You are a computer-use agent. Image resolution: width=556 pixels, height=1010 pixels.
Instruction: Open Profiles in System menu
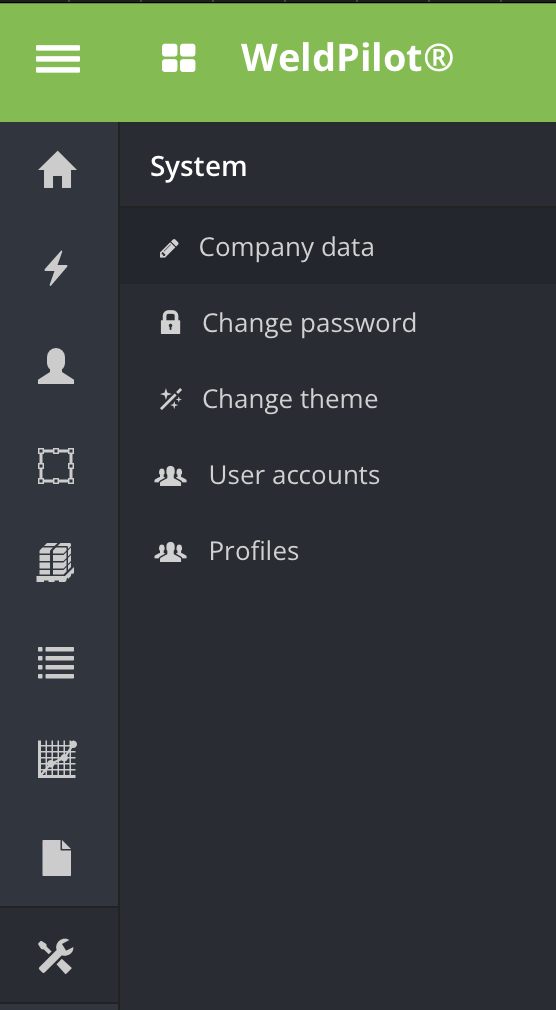tap(338, 551)
